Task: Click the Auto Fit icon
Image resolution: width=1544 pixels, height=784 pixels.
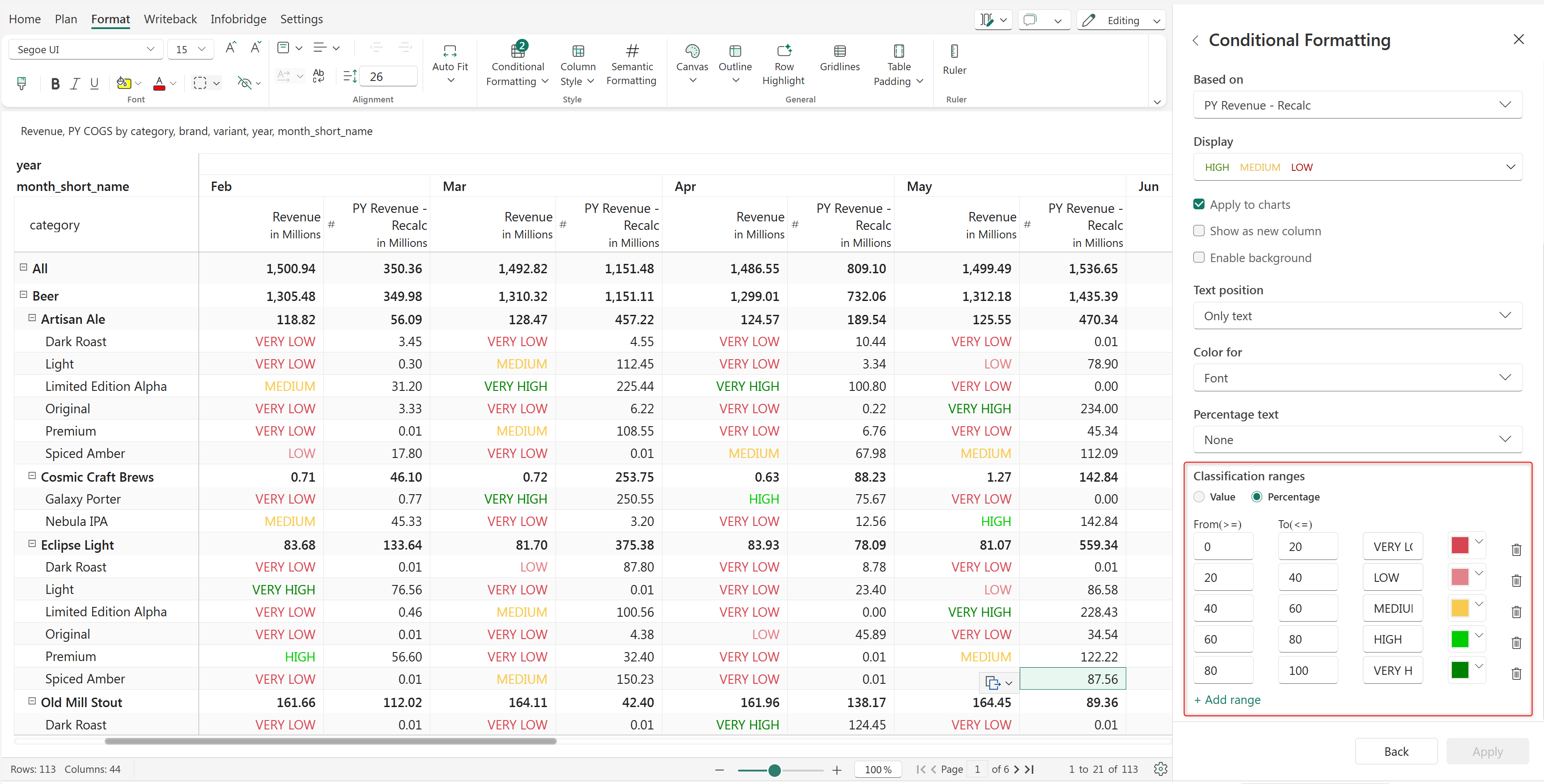Action: click(x=450, y=51)
